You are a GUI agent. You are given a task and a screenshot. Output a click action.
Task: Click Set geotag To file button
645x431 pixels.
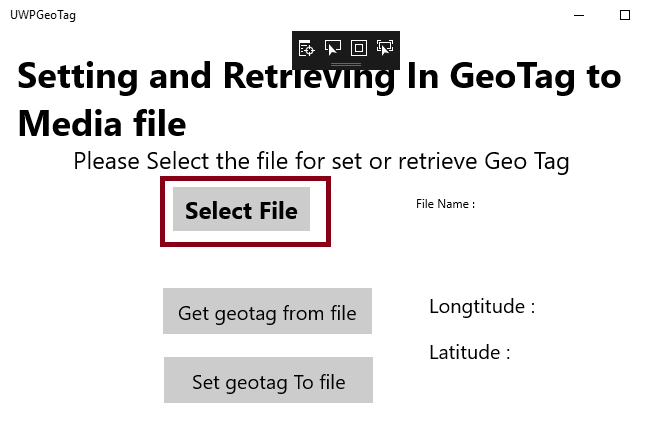click(268, 381)
